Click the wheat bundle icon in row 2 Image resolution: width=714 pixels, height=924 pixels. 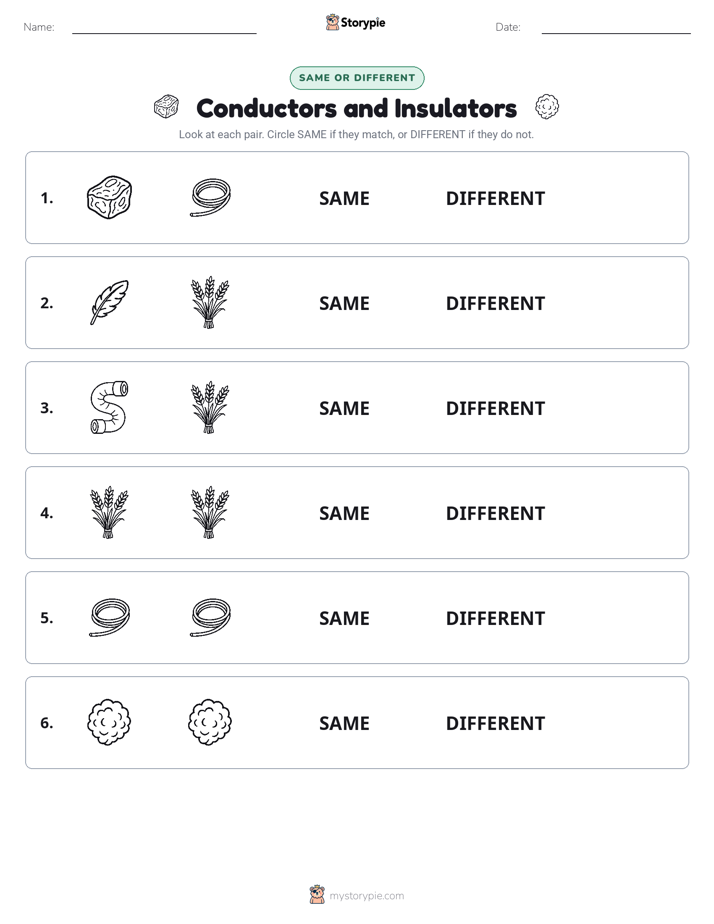(x=210, y=302)
